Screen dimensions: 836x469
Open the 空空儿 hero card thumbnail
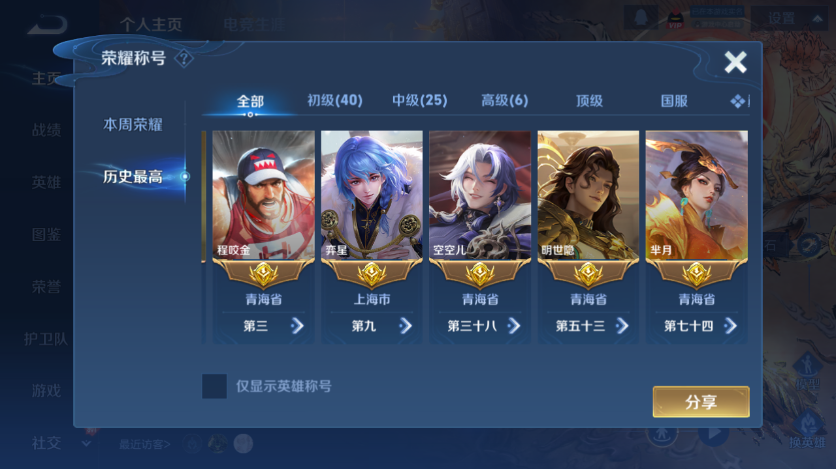(x=480, y=195)
